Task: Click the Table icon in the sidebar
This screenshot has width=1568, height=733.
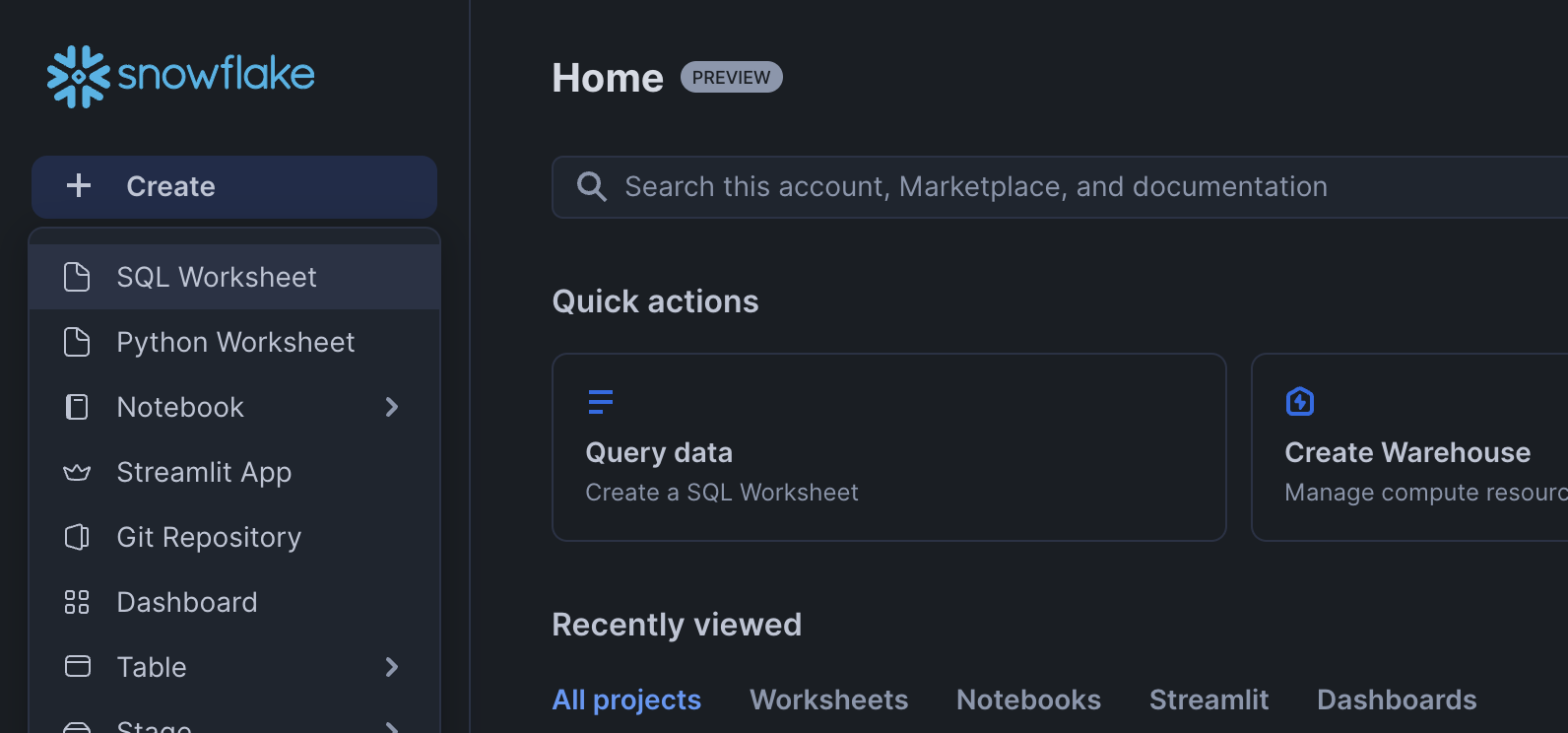Action: pyautogui.click(x=77, y=667)
